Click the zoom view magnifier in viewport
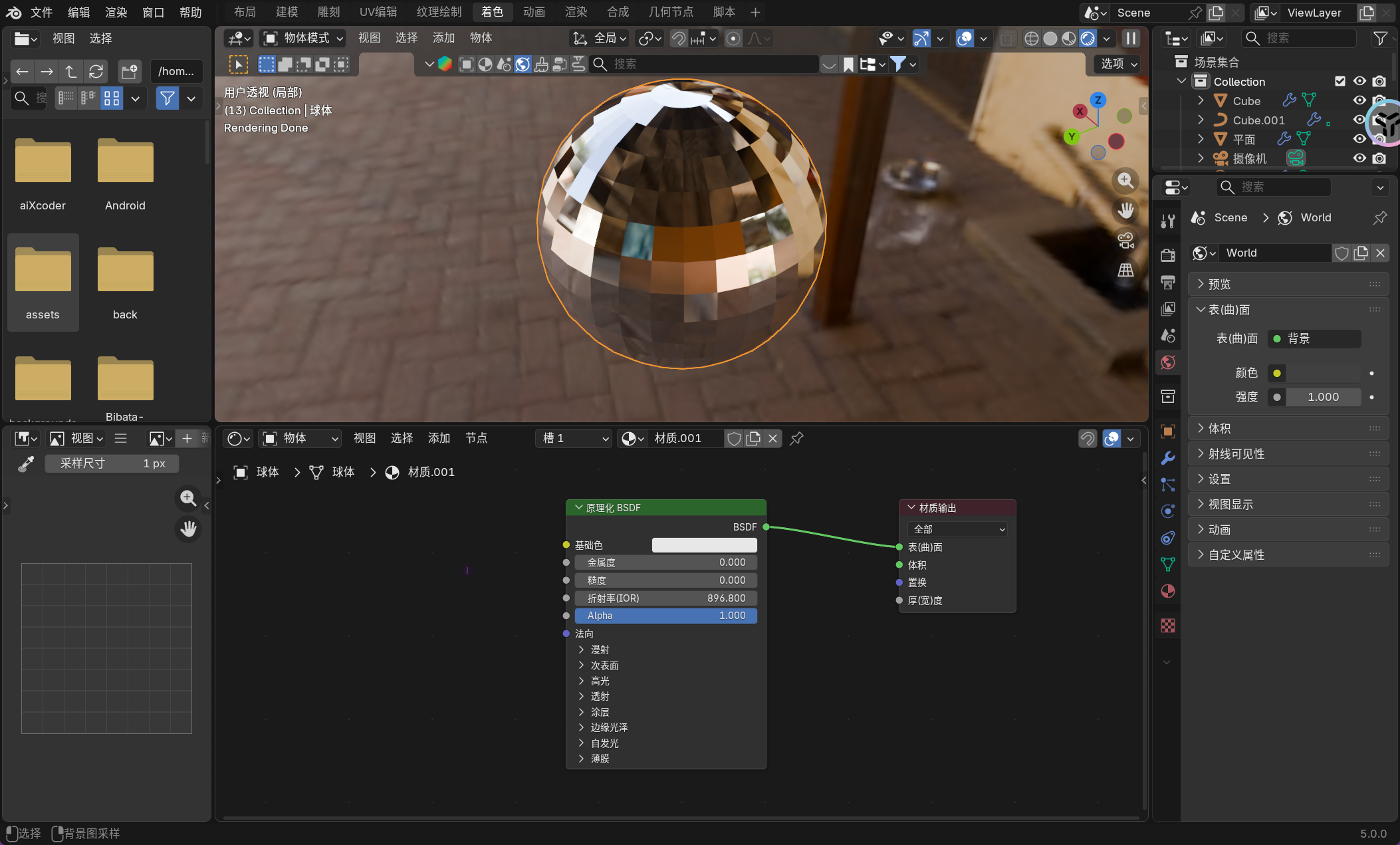 pyautogui.click(x=1125, y=180)
